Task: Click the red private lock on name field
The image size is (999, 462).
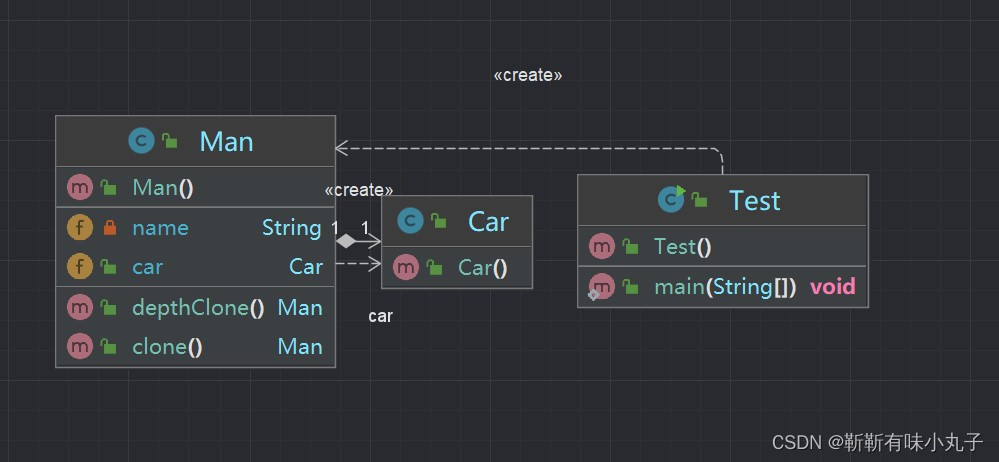Action: (x=110, y=227)
